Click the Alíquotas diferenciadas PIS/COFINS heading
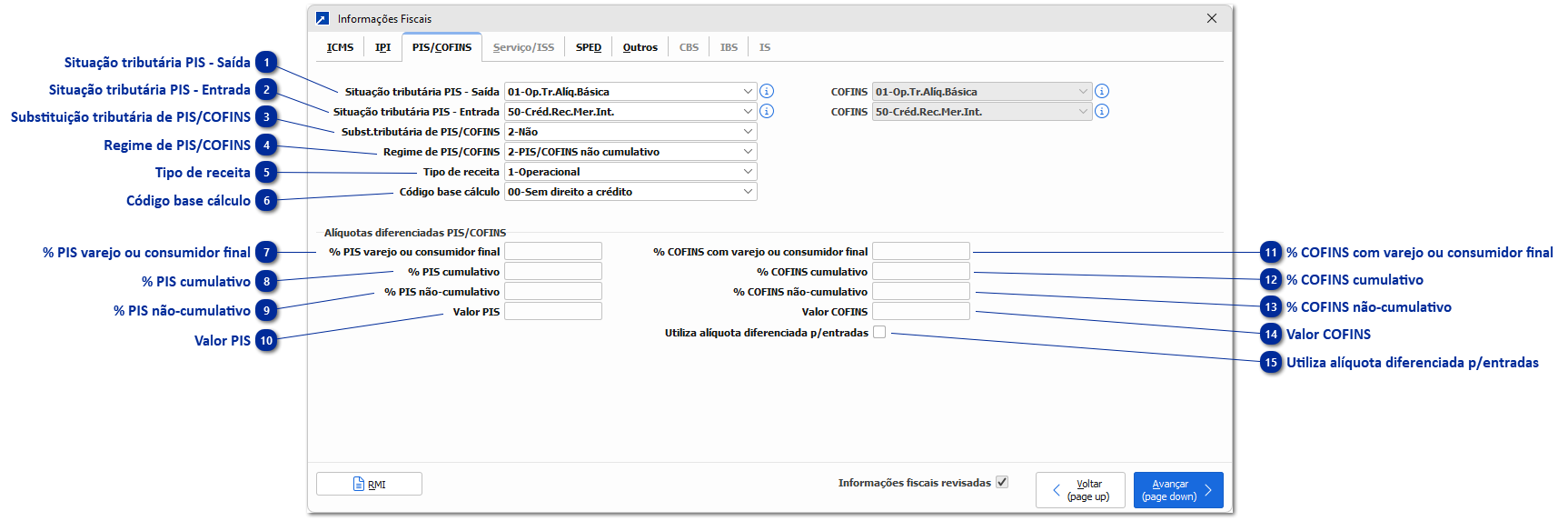The width and height of the screenshot is (1568, 521). (x=415, y=233)
